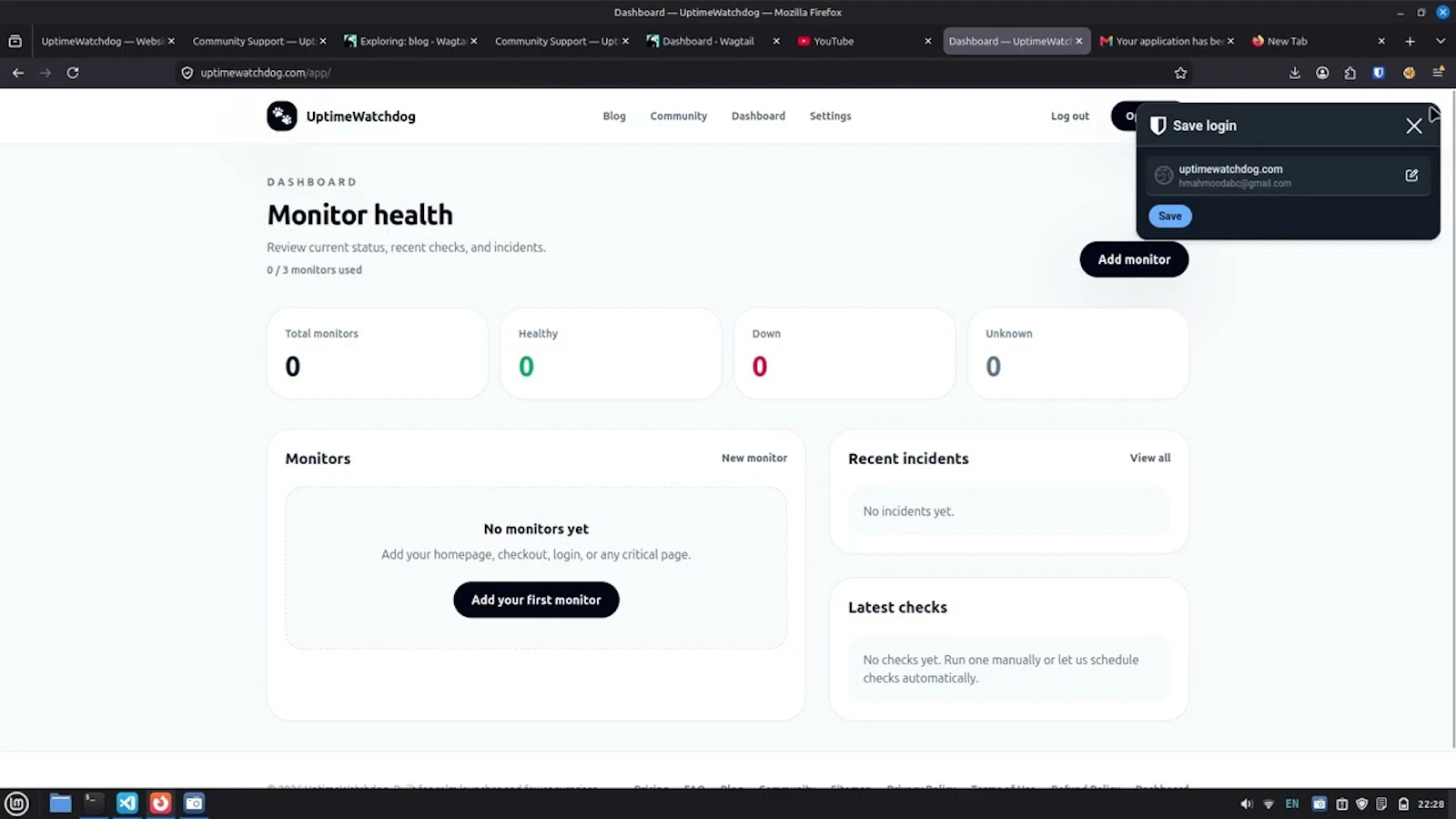Open the Firefox downloads panel
Image resolution: width=1456 pixels, height=819 pixels.
pyautogui.click(x=1294, y=73)
